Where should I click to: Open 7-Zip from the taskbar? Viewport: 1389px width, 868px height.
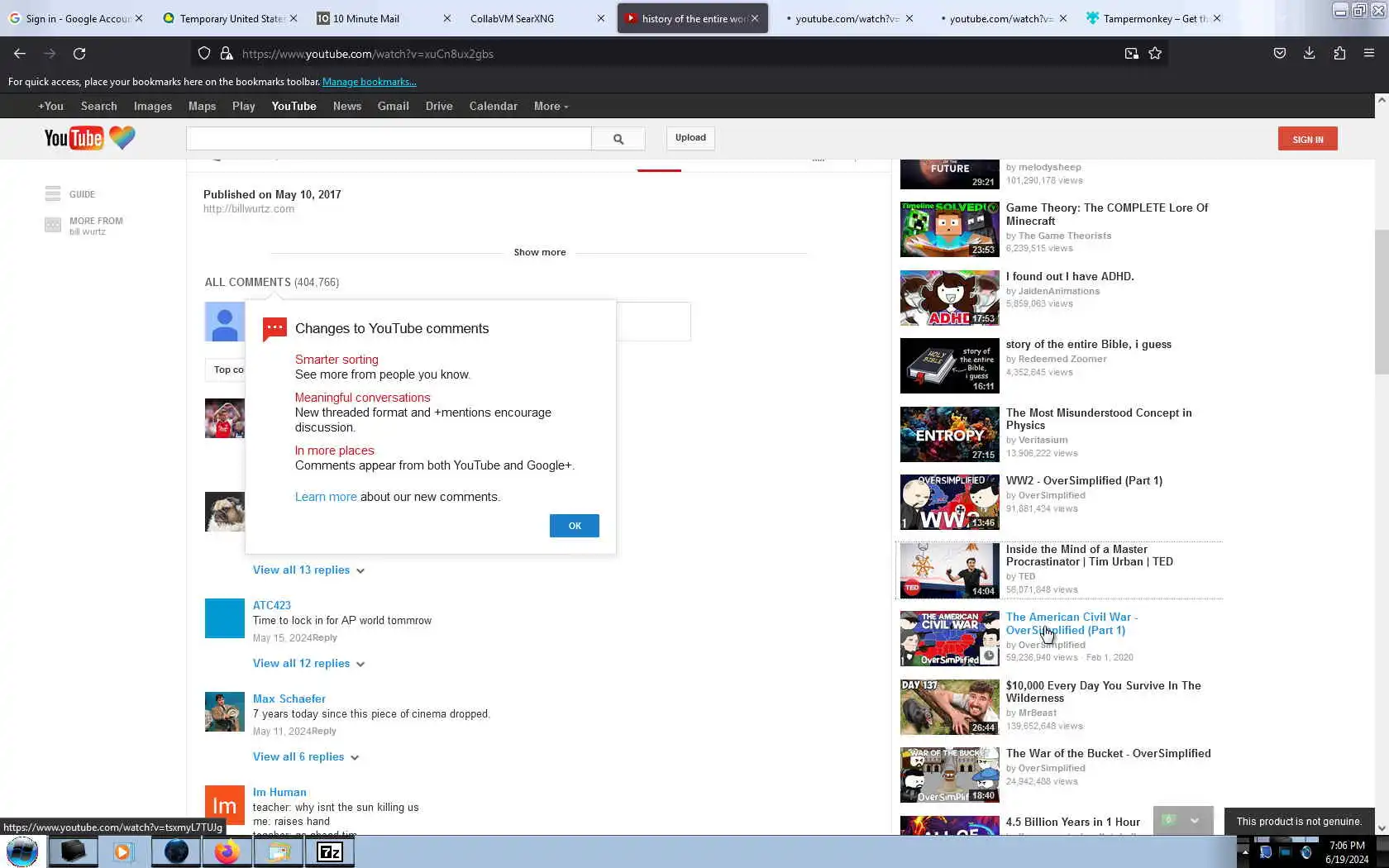tap(330, 851)
